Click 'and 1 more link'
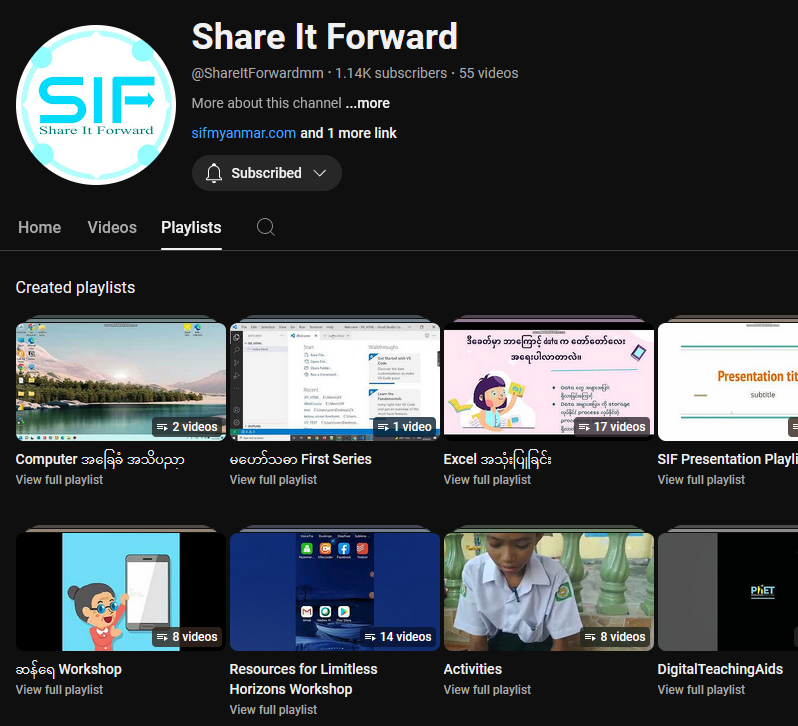 tap(348, 133)
